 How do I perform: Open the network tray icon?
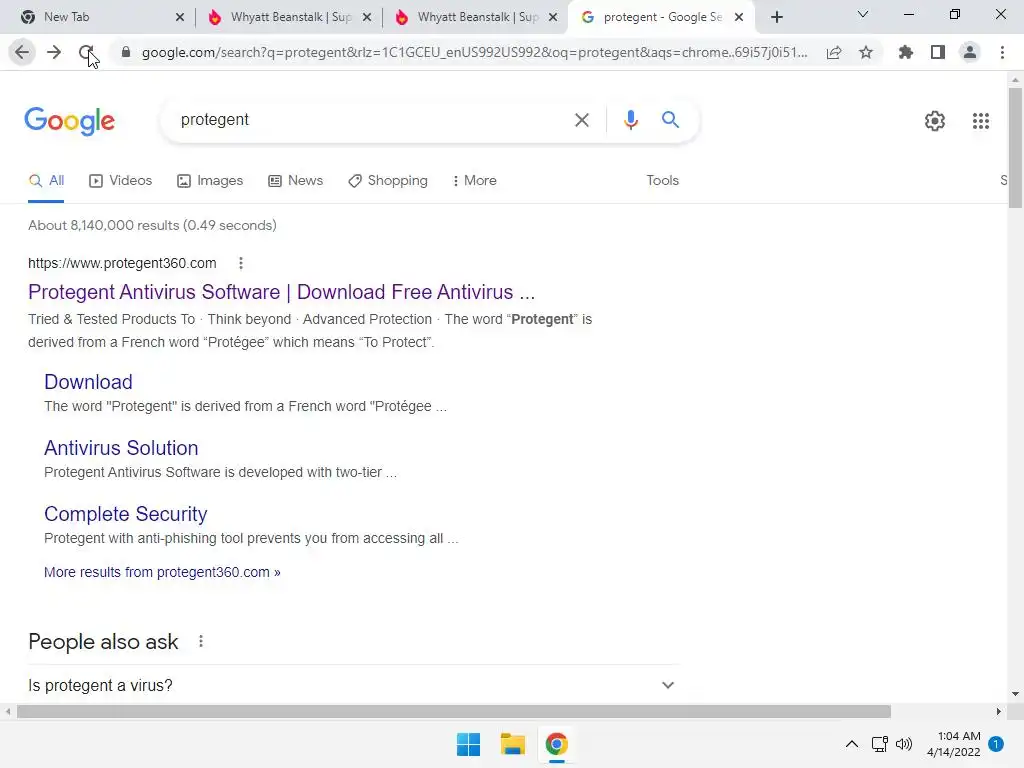pos(880,744)
